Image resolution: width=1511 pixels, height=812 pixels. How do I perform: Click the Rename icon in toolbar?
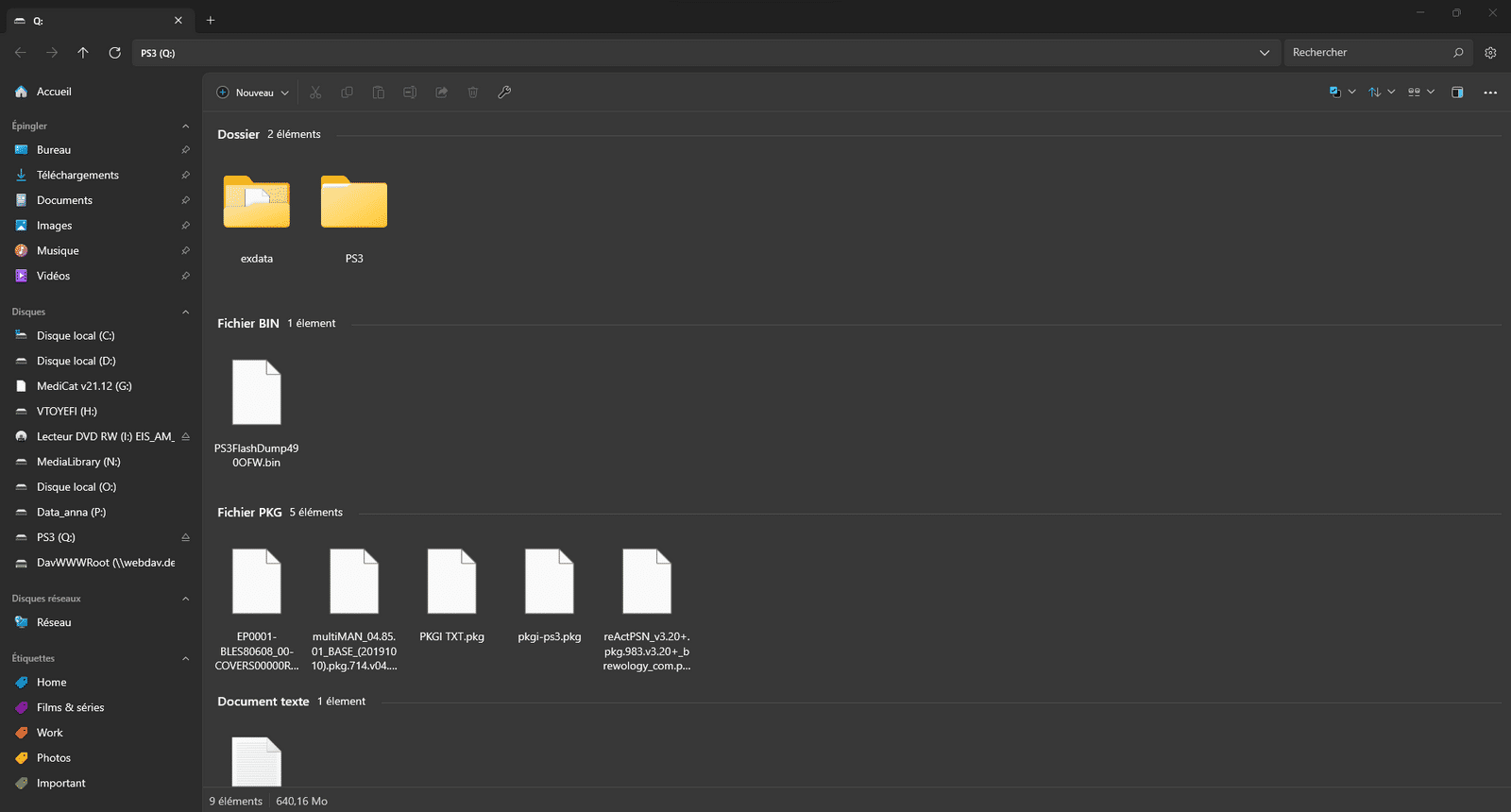click(410, 93)
